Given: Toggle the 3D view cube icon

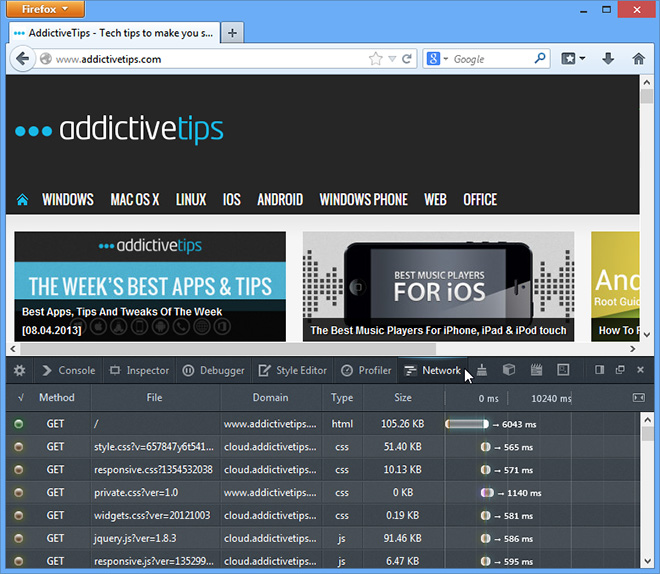Looking at the screenshot, I should click(x=509, y=370).
